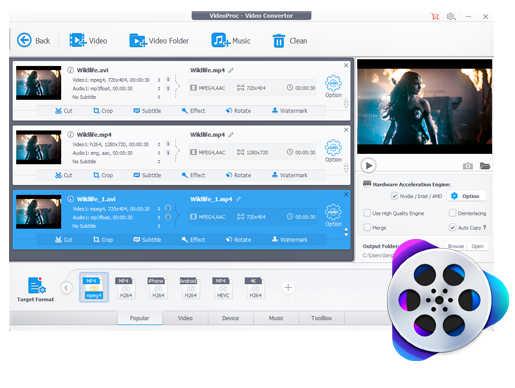The image size is (515, 388).
Task: Open Auto Copy help question mark
Action: point(484,227)
